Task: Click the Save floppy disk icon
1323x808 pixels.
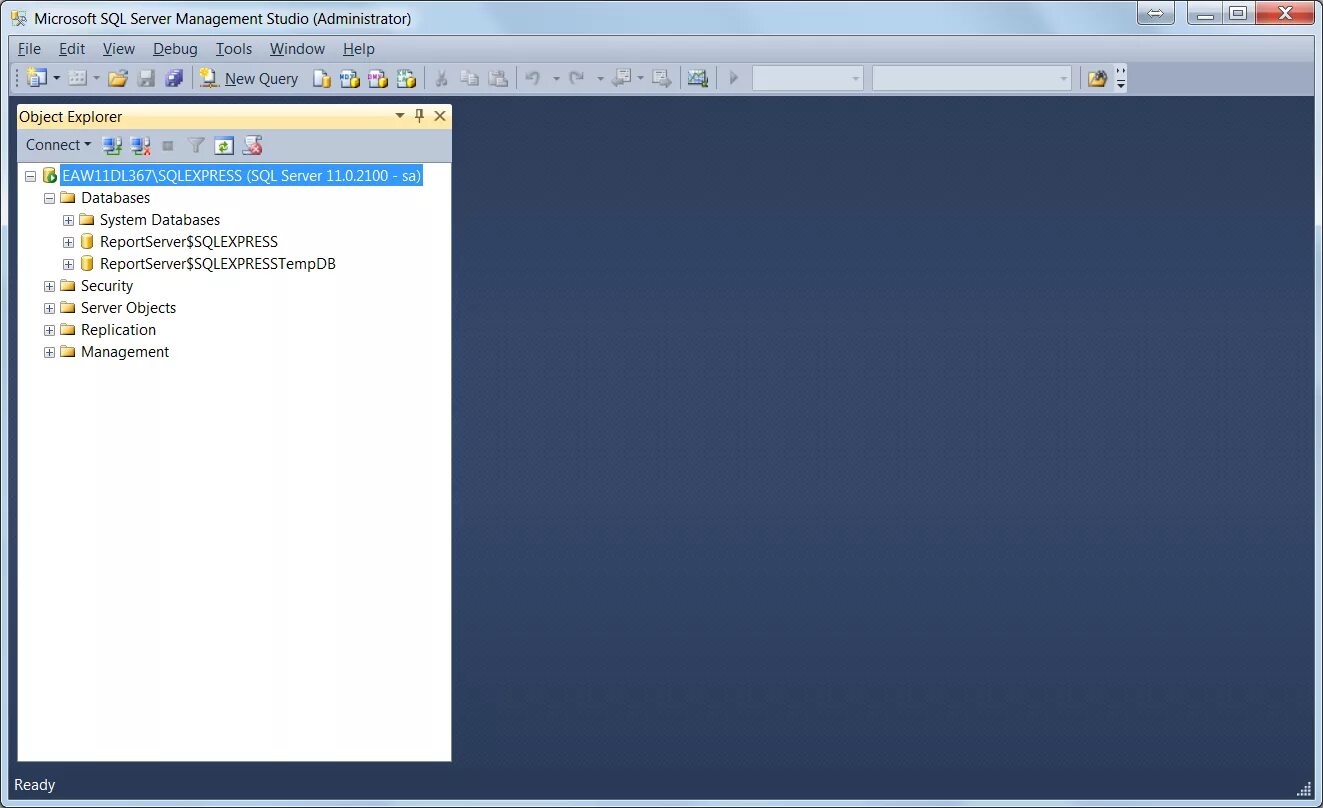Action: pyautogui.click(x=146, y=78)
